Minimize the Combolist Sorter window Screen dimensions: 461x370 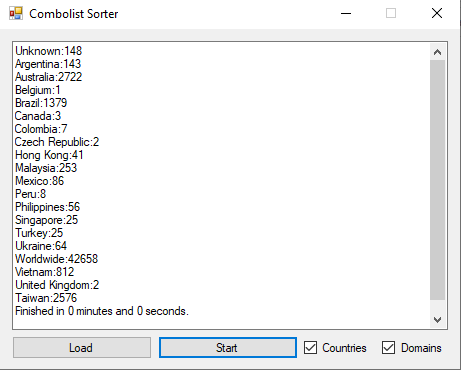(346, 14)
